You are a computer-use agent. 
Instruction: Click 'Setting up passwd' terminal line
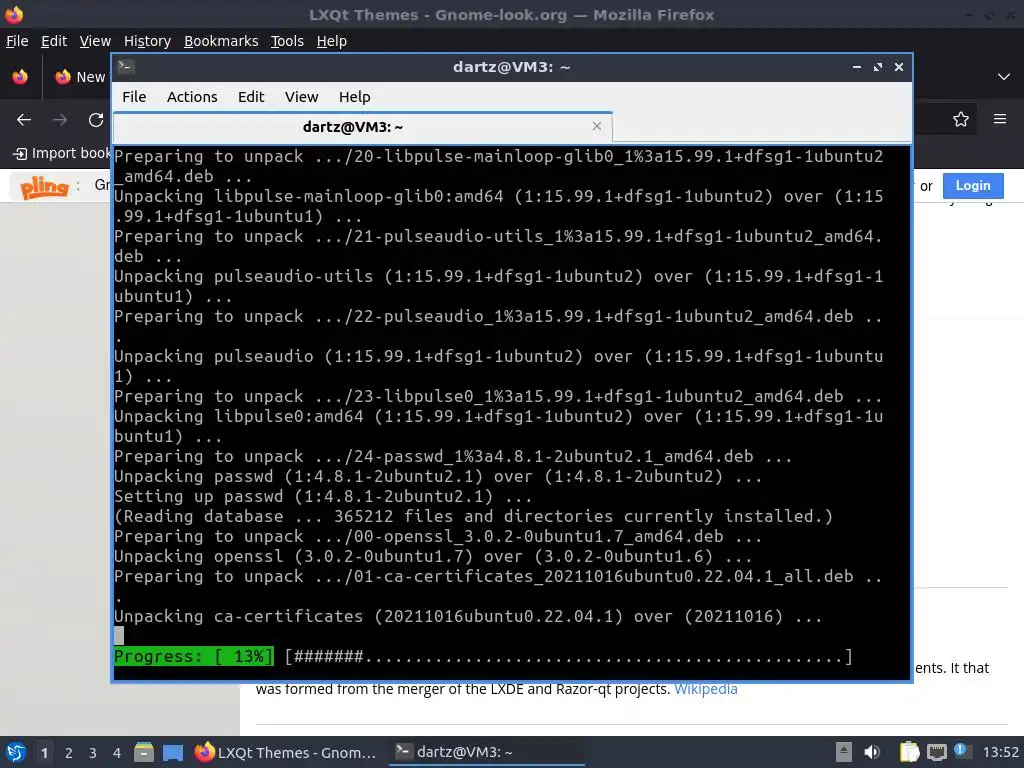click(323, 496)
